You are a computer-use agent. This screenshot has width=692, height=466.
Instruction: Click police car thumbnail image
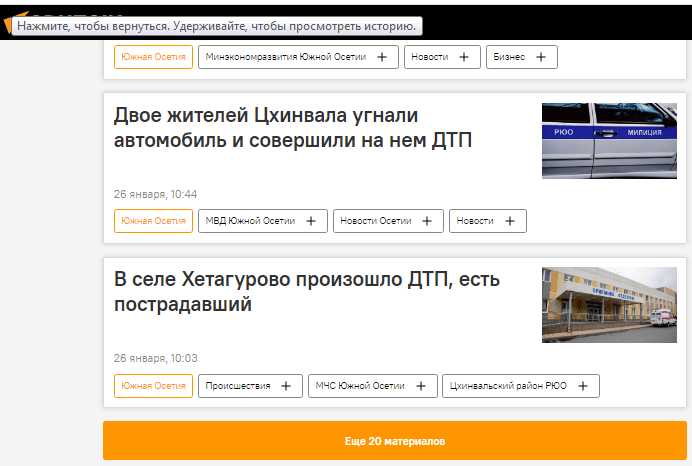pos(609,141)
